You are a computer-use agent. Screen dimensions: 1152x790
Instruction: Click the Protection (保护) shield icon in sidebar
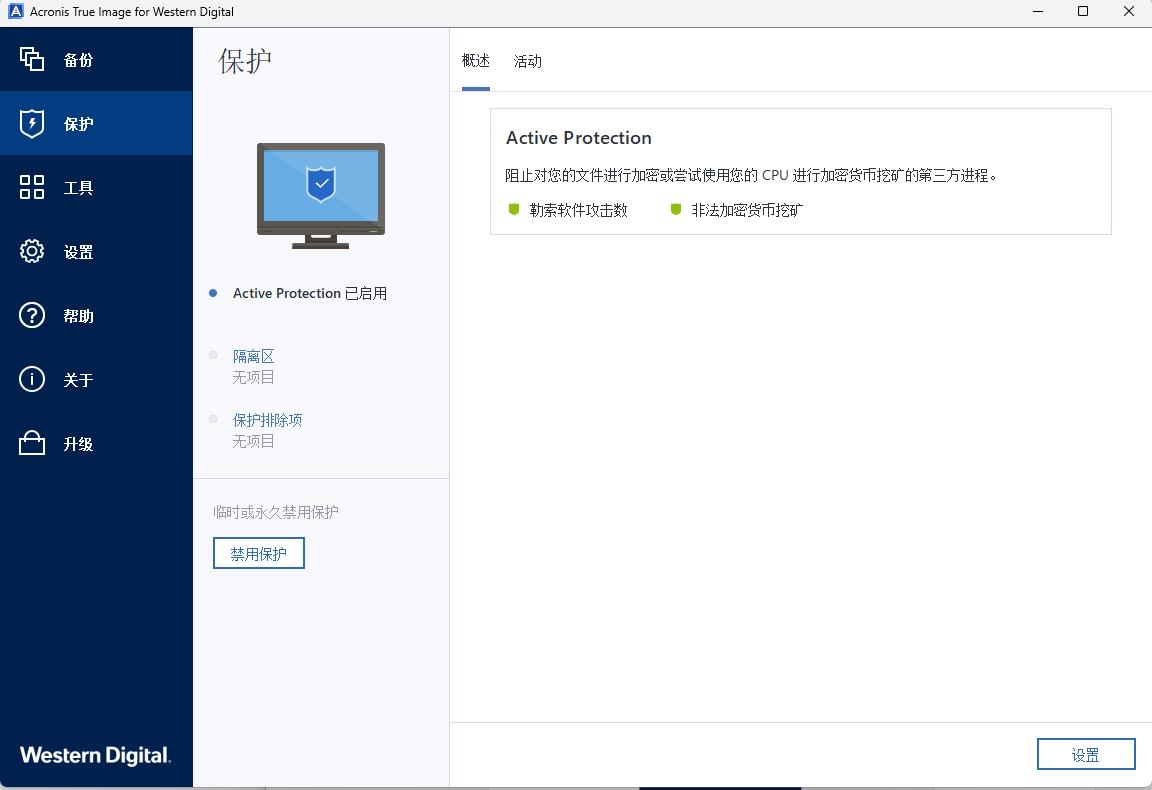(x=32, y=123)
